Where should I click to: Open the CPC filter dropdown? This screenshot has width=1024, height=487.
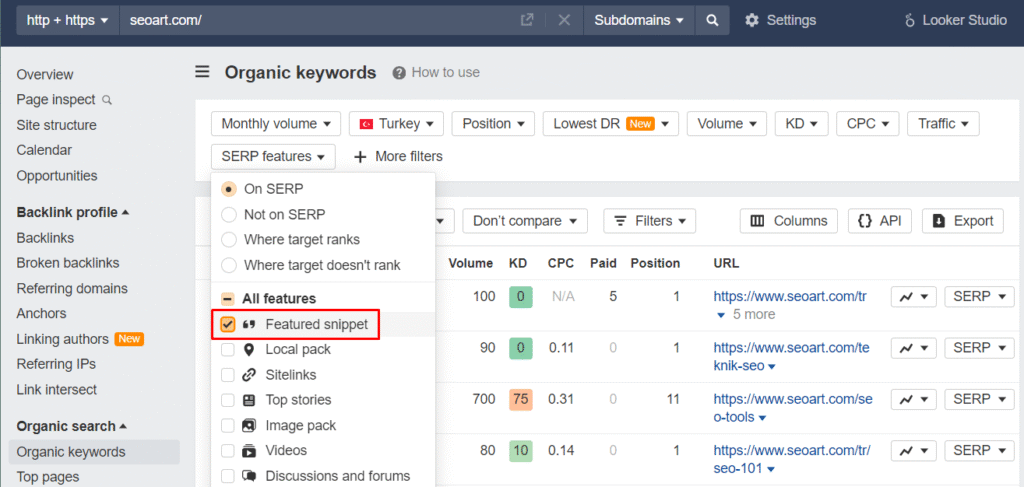tap(868, 124)
